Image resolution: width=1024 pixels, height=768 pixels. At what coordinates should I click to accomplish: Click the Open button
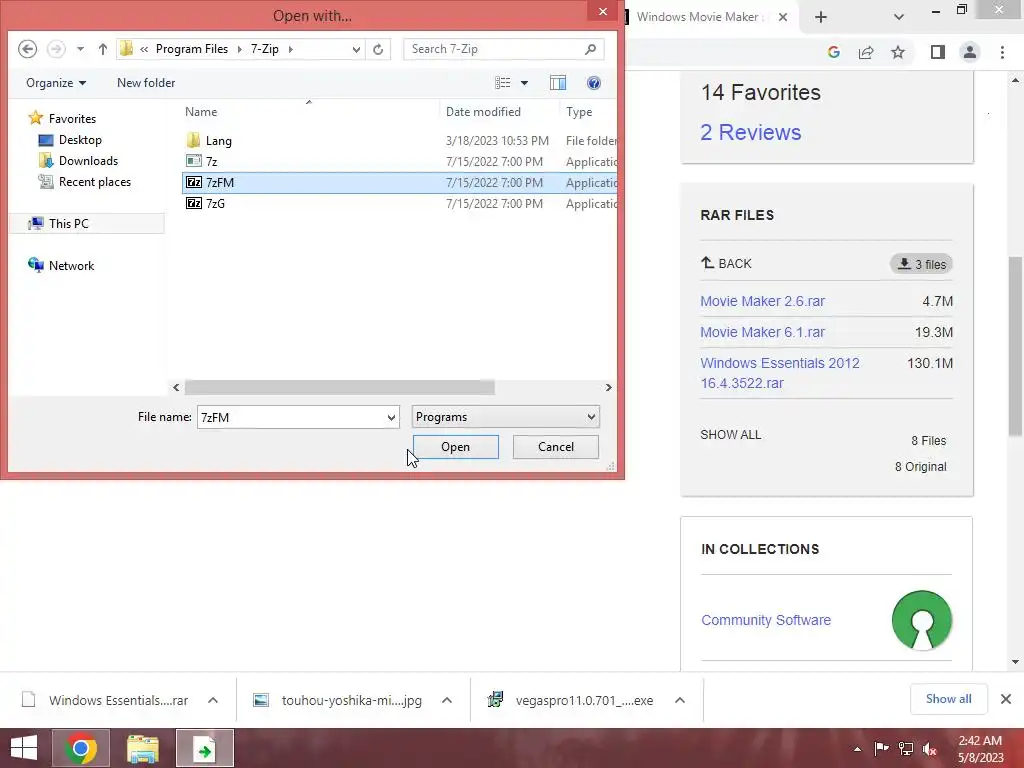coord(455,447)
